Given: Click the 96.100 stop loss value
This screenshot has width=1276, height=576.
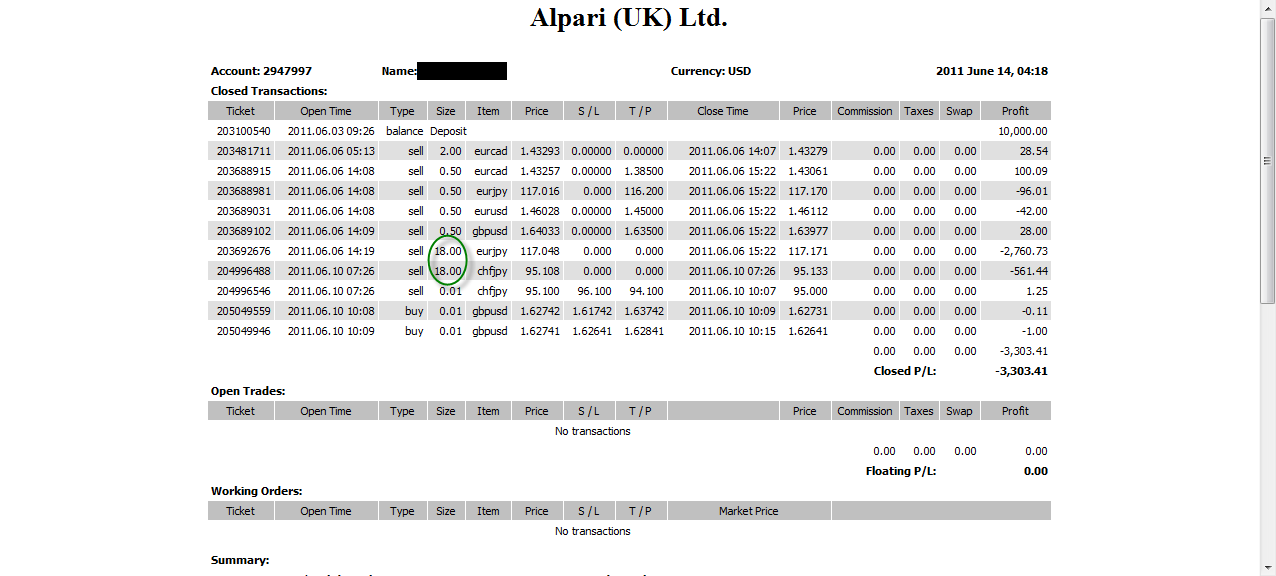Looking at the screenshot, I should [x=593, y=291].
